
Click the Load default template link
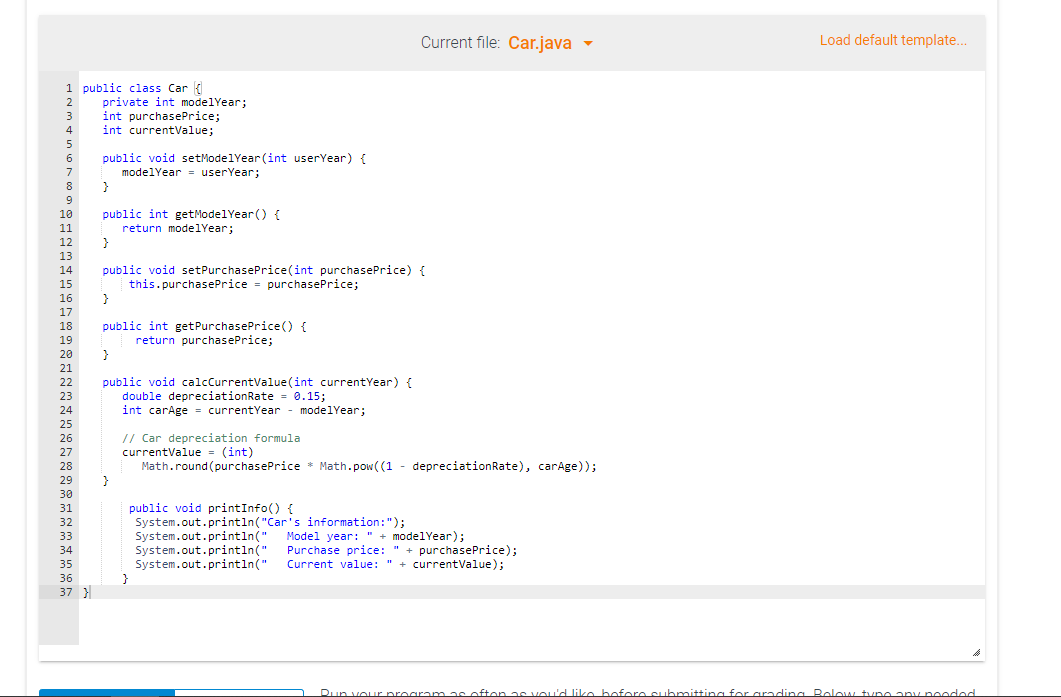pos(893,40)
